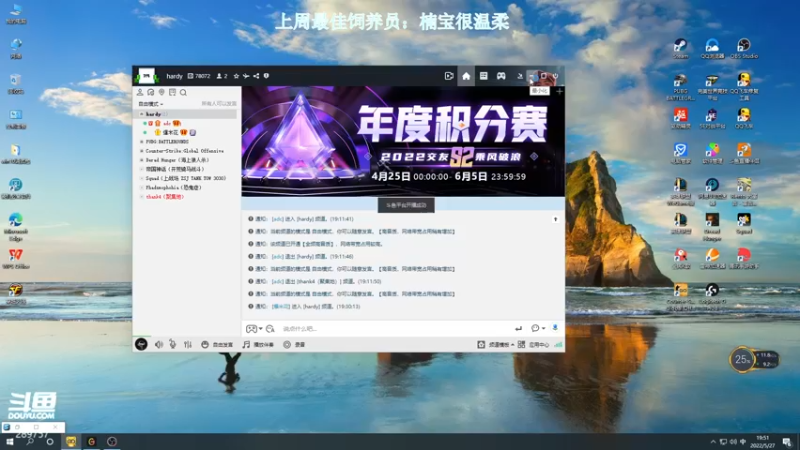Image resolution: width=800 pixels, height=450 pixels.
Task: Open the video player icon in YY header
Action: pyautogui.click(x=449, y=76)
